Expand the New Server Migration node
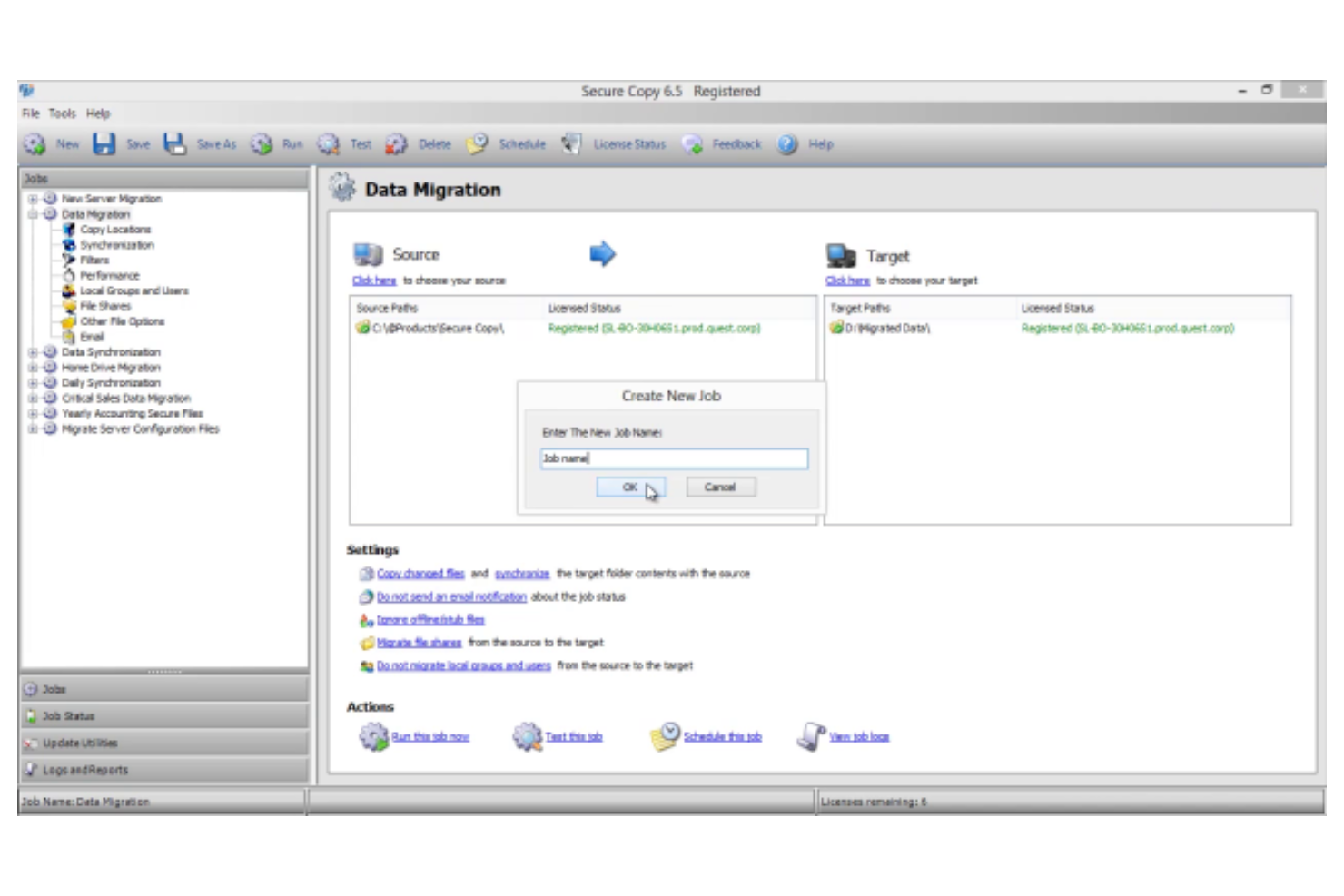1344x896 pixels. tap(33, 199)
